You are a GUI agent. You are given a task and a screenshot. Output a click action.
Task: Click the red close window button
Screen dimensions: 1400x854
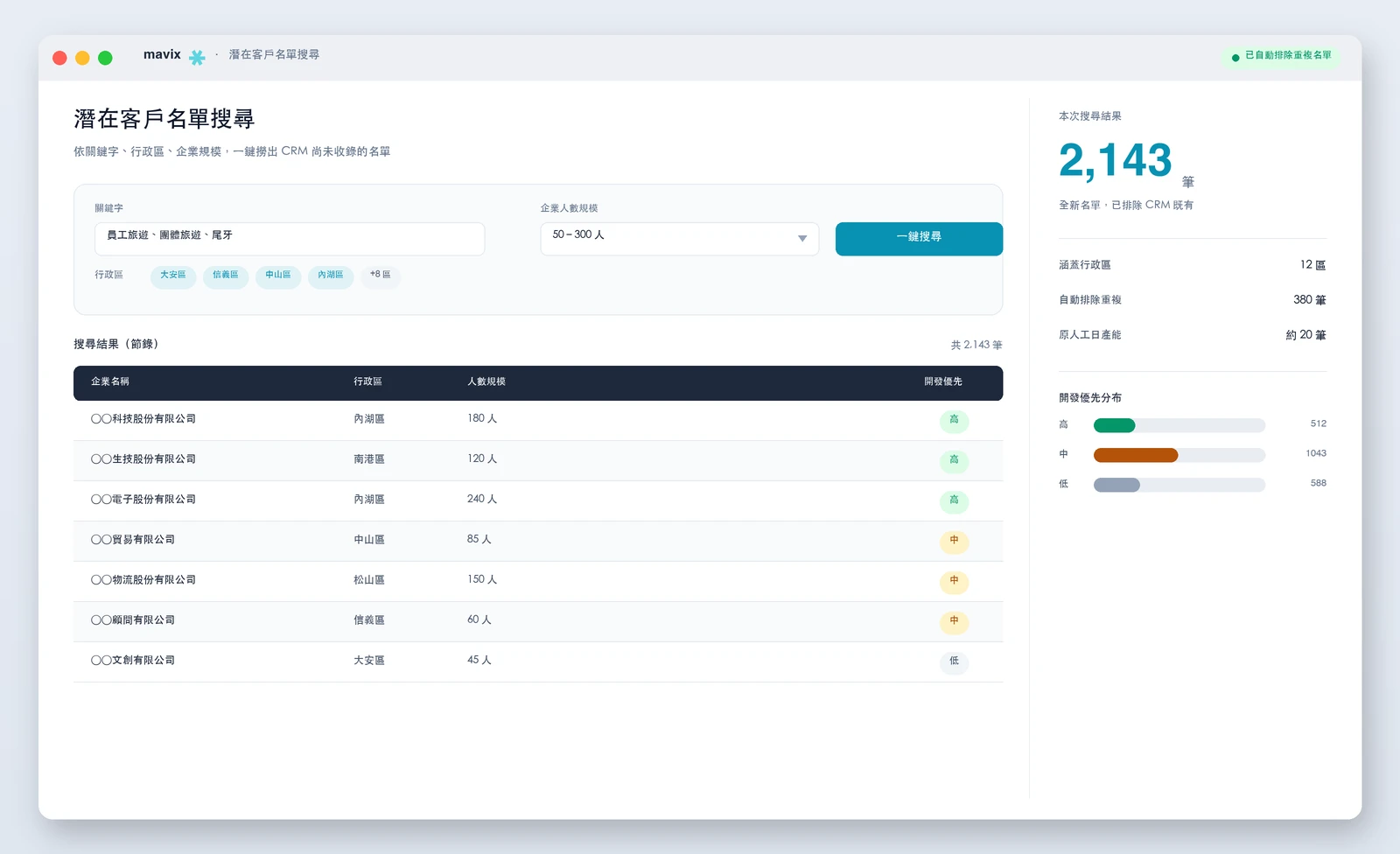coord(59,58)
